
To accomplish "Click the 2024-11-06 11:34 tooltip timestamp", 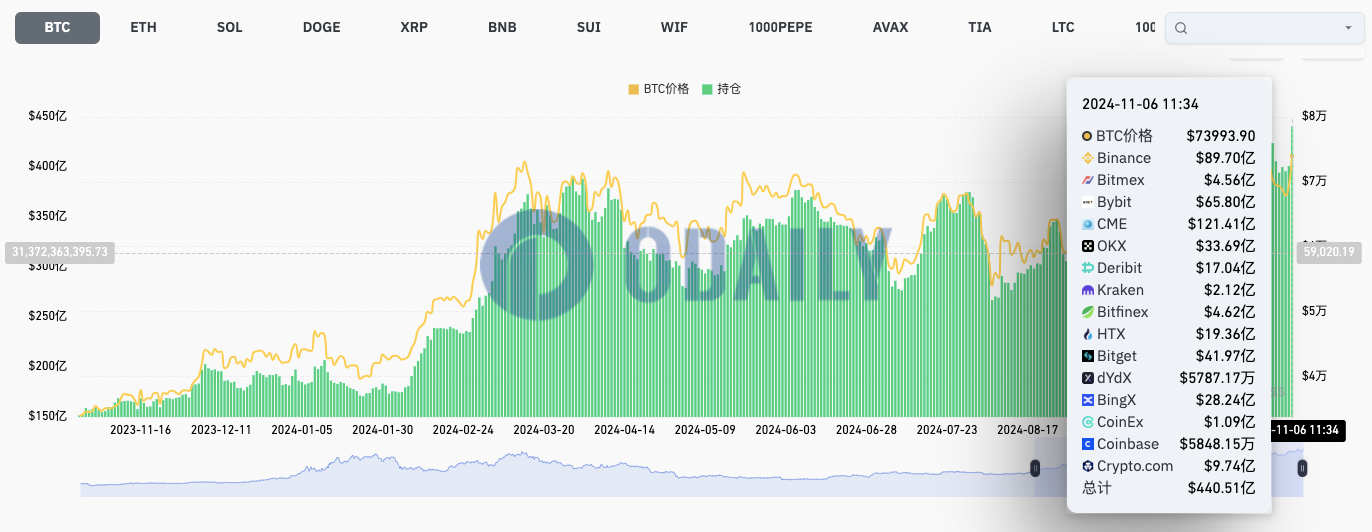I will point(1140,104).
